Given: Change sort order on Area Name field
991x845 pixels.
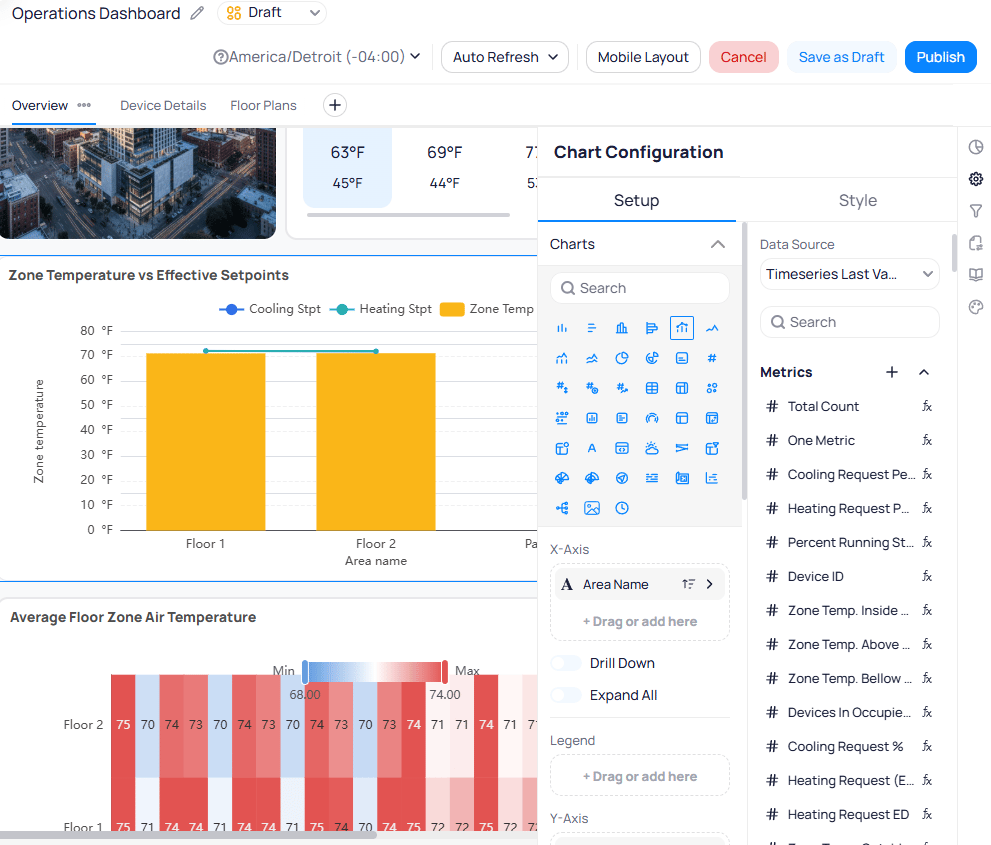Looking at the screenshot, I should (x=688, y=584).
